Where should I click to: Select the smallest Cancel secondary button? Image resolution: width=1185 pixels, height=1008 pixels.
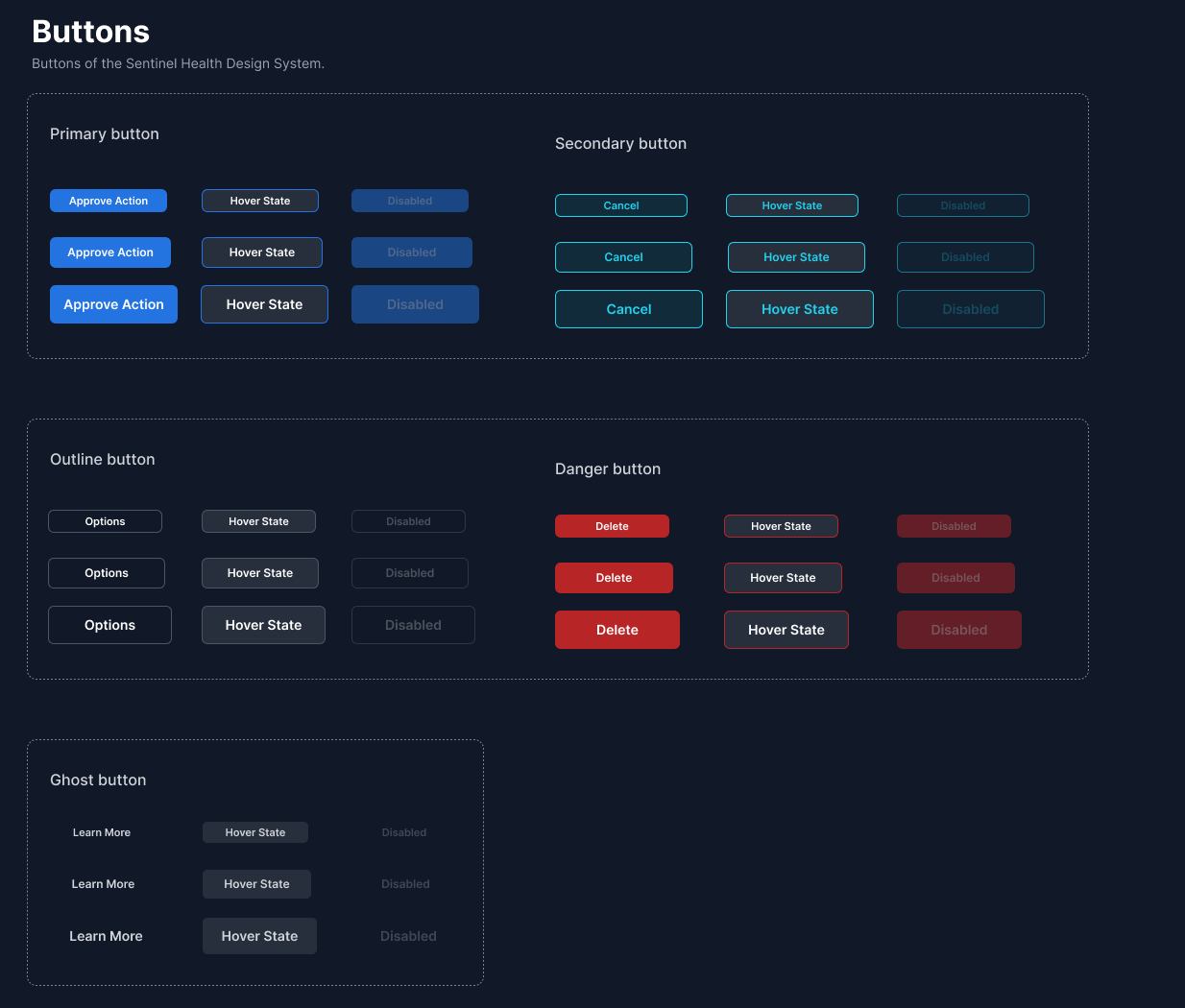pyautogui.click(x=621, y=205)
